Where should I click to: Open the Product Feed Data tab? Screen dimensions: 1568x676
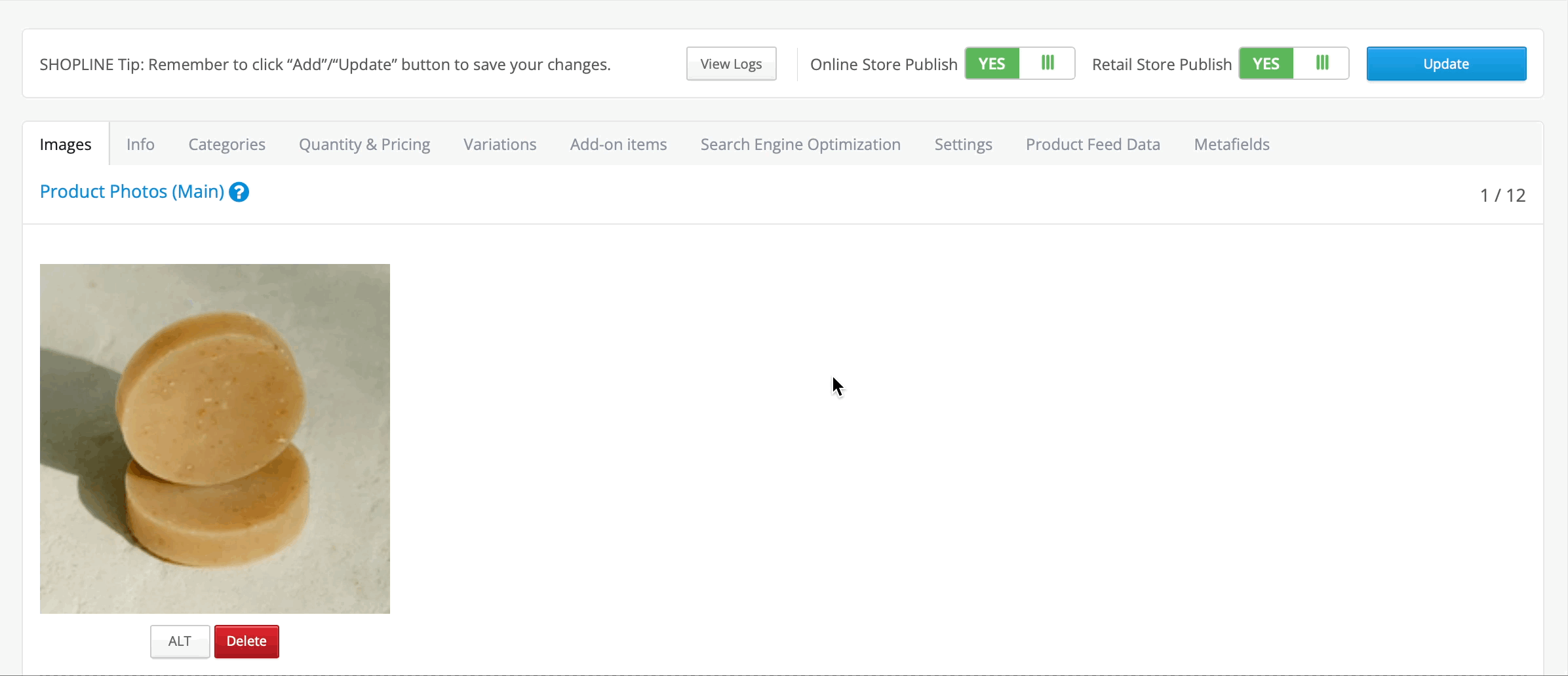pyautogui.click(x=1093, y=144)
